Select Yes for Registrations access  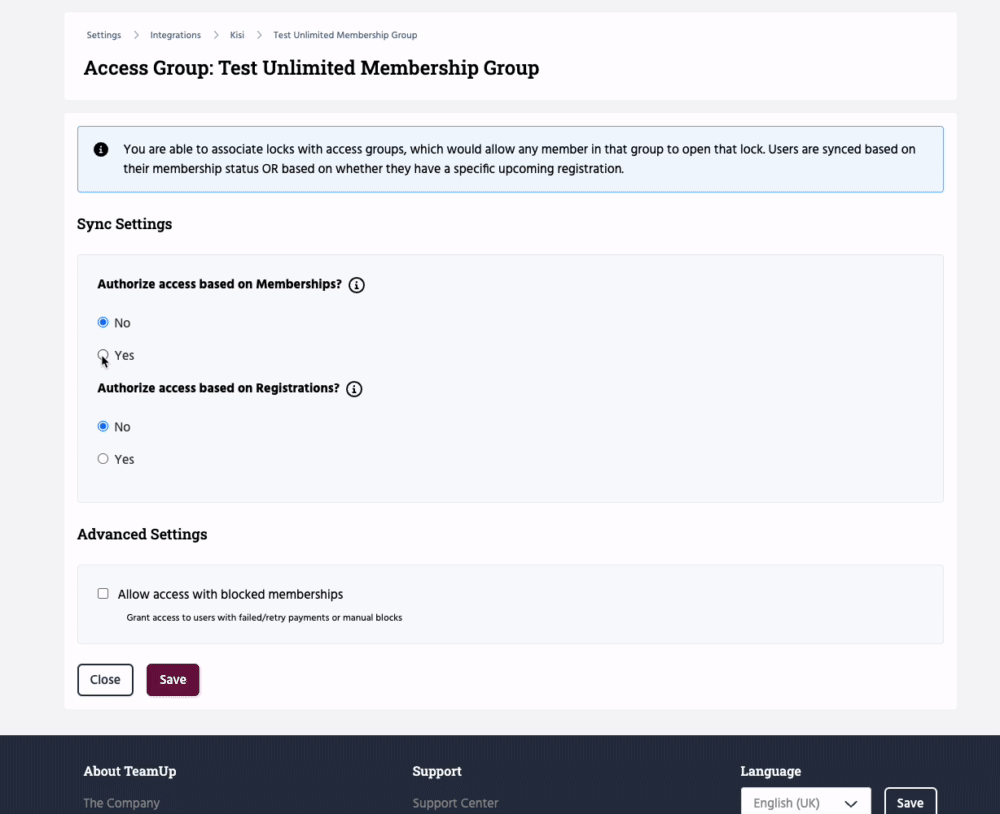click(103, 459)
